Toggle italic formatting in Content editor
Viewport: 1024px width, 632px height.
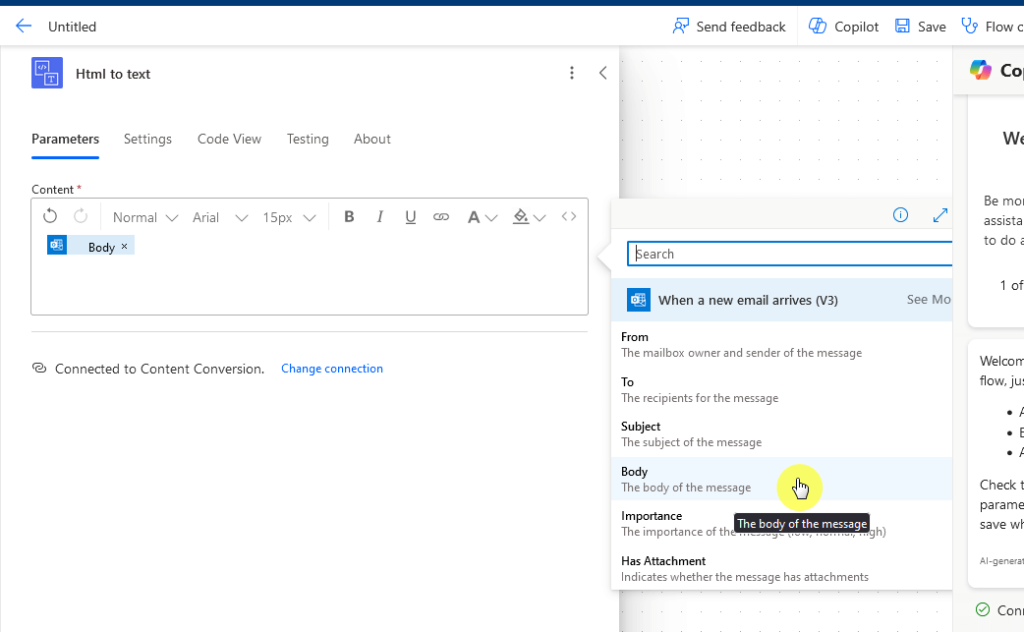point(379,217)
